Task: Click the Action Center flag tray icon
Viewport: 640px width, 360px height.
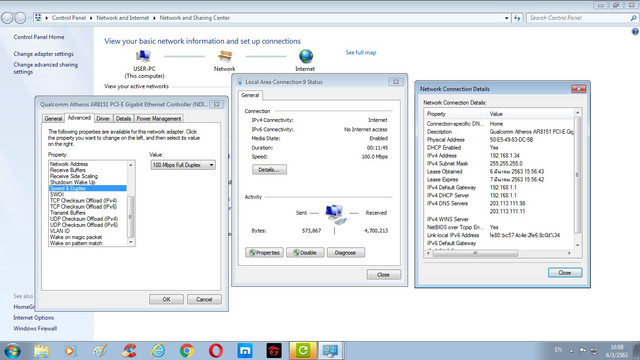Action: point(583,351)
